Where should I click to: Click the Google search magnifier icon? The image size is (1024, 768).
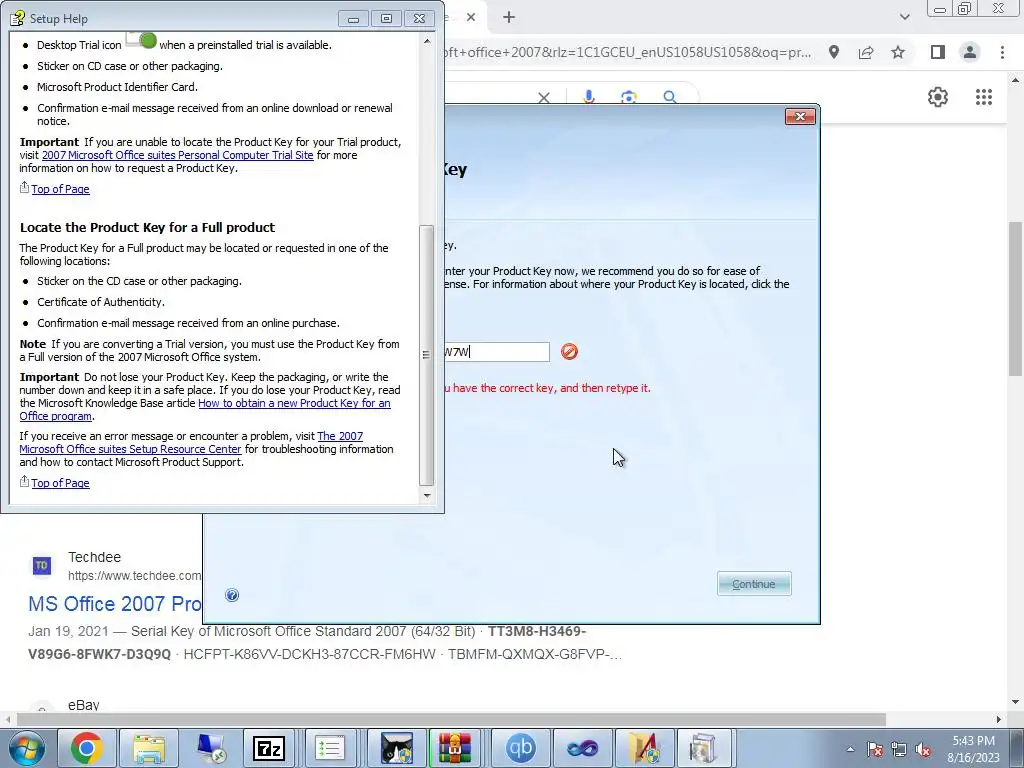[x=669, y=97]
